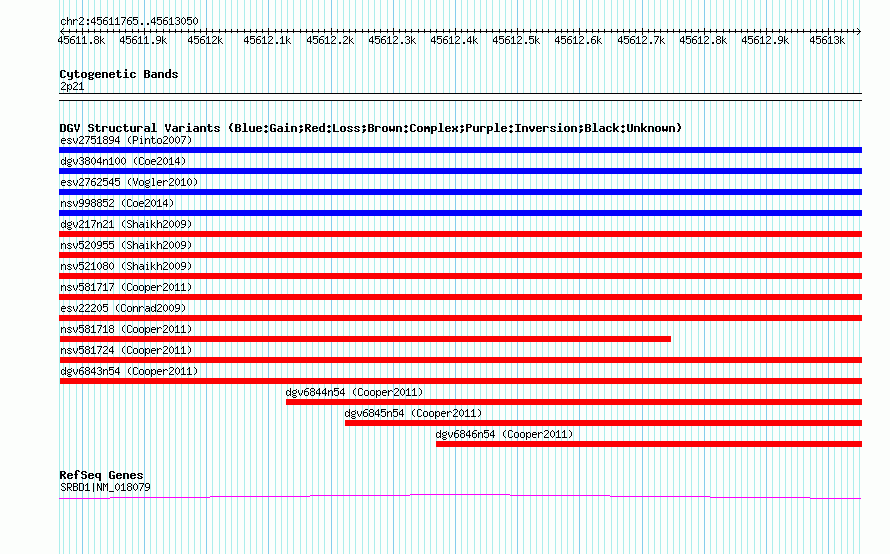Click the 45612.1k ruler tick label
This screenshot has height=554, width=890.
pyautogui.click(x=267, y=40)
